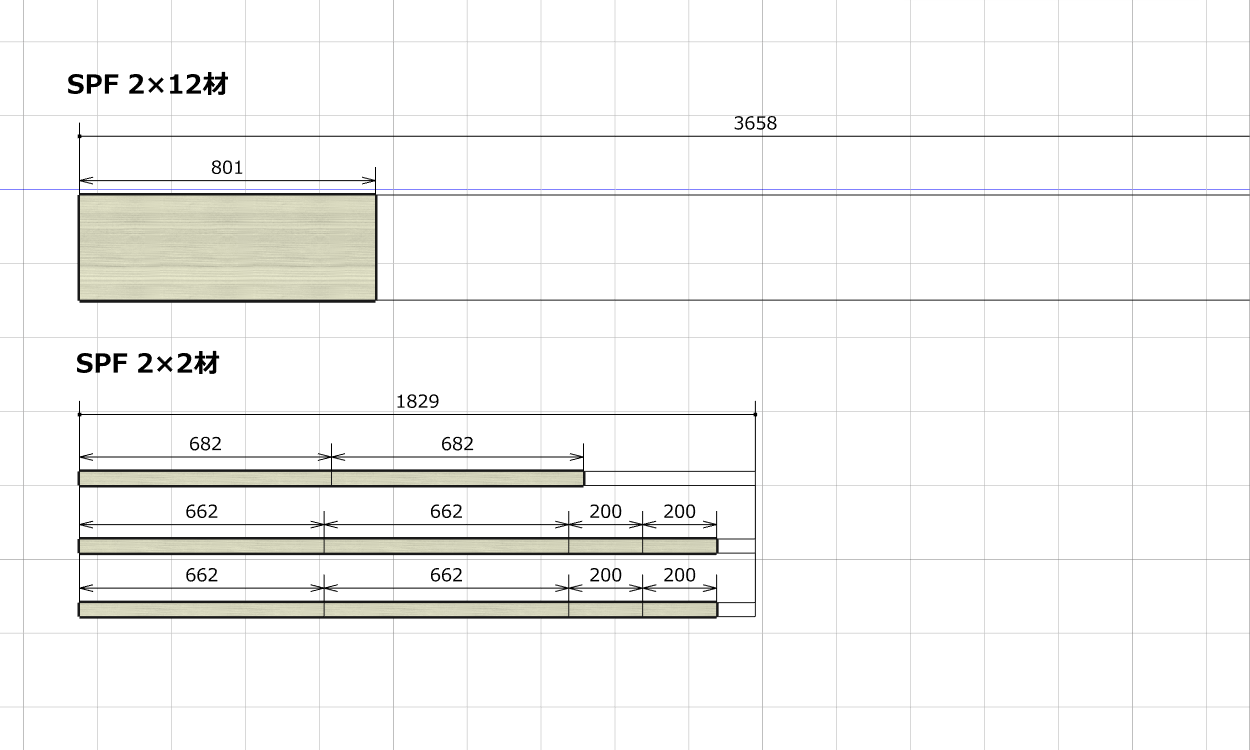Image resolution: width=1250 pixels, height=750 pixels.
Task: Click the last 200 label in the bottom row
Action: click(680, 576)
